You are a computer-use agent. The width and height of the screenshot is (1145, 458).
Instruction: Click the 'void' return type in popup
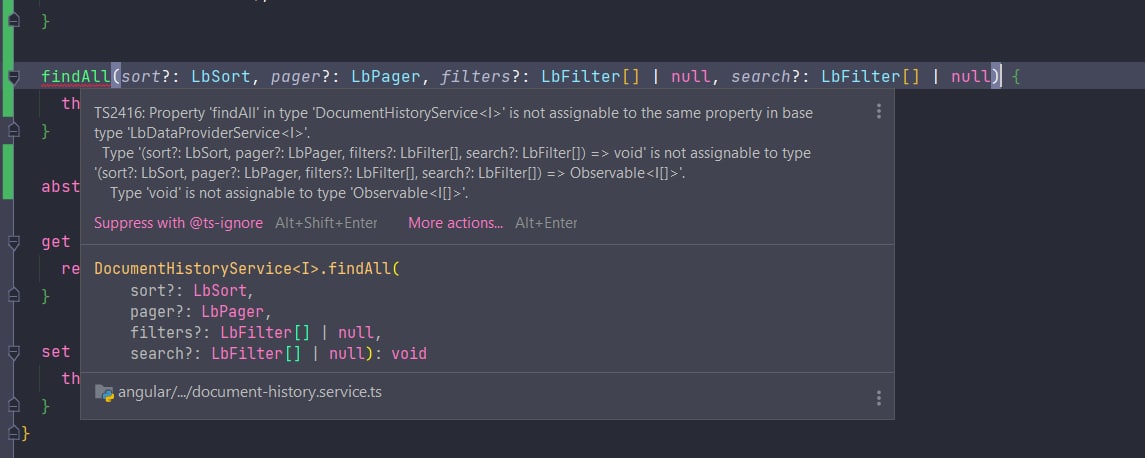coord(409,354)
